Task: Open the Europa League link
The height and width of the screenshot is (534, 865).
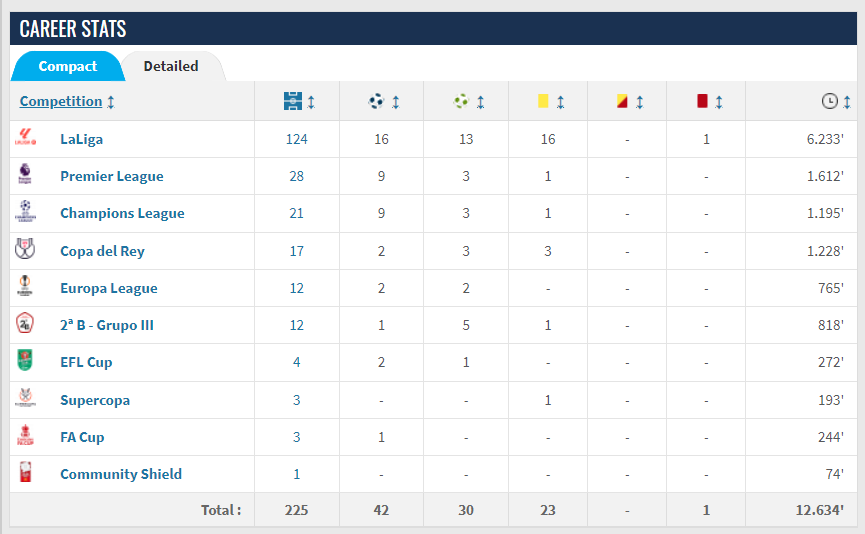Action: pos(109,288)
